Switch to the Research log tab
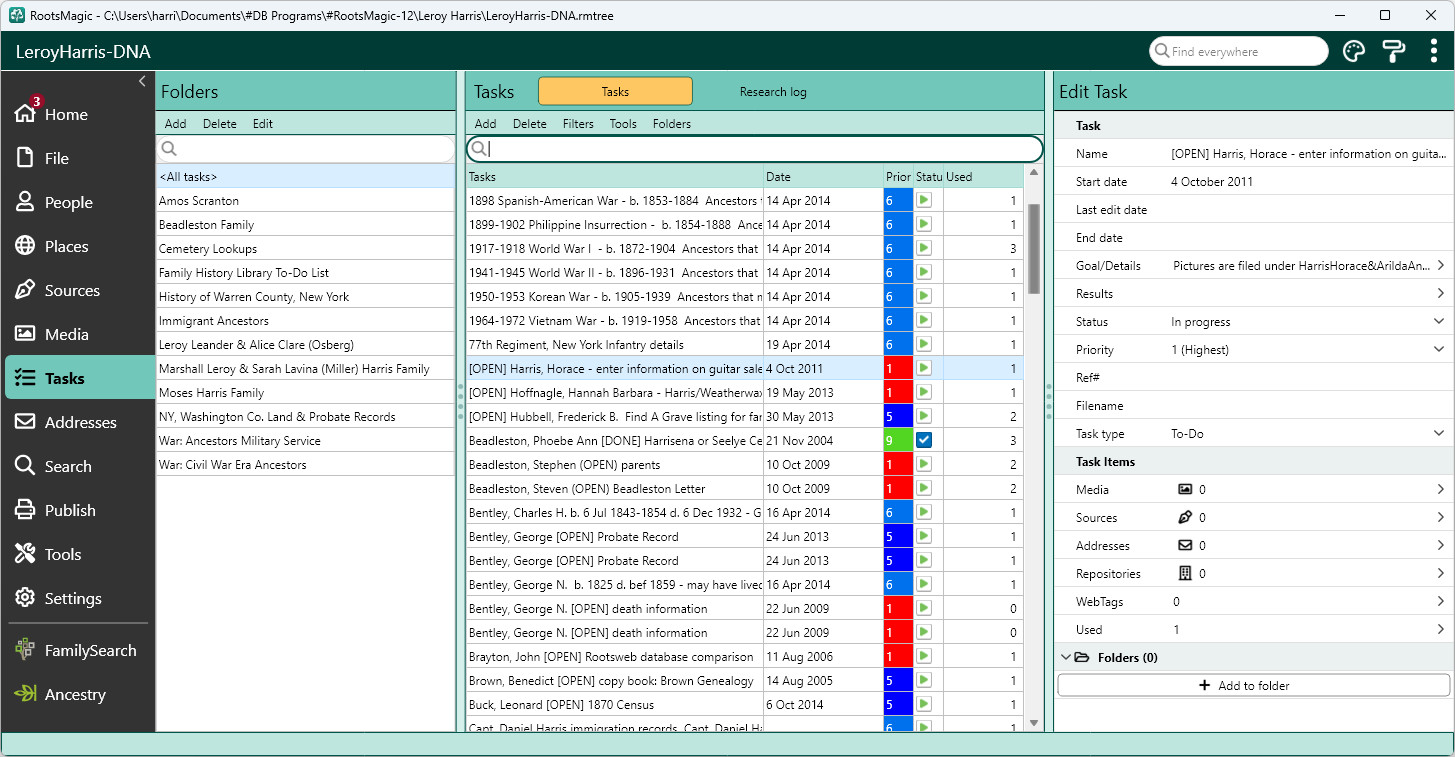The width and height of the screenshot is (1455, 757). [x=773, y=92]
